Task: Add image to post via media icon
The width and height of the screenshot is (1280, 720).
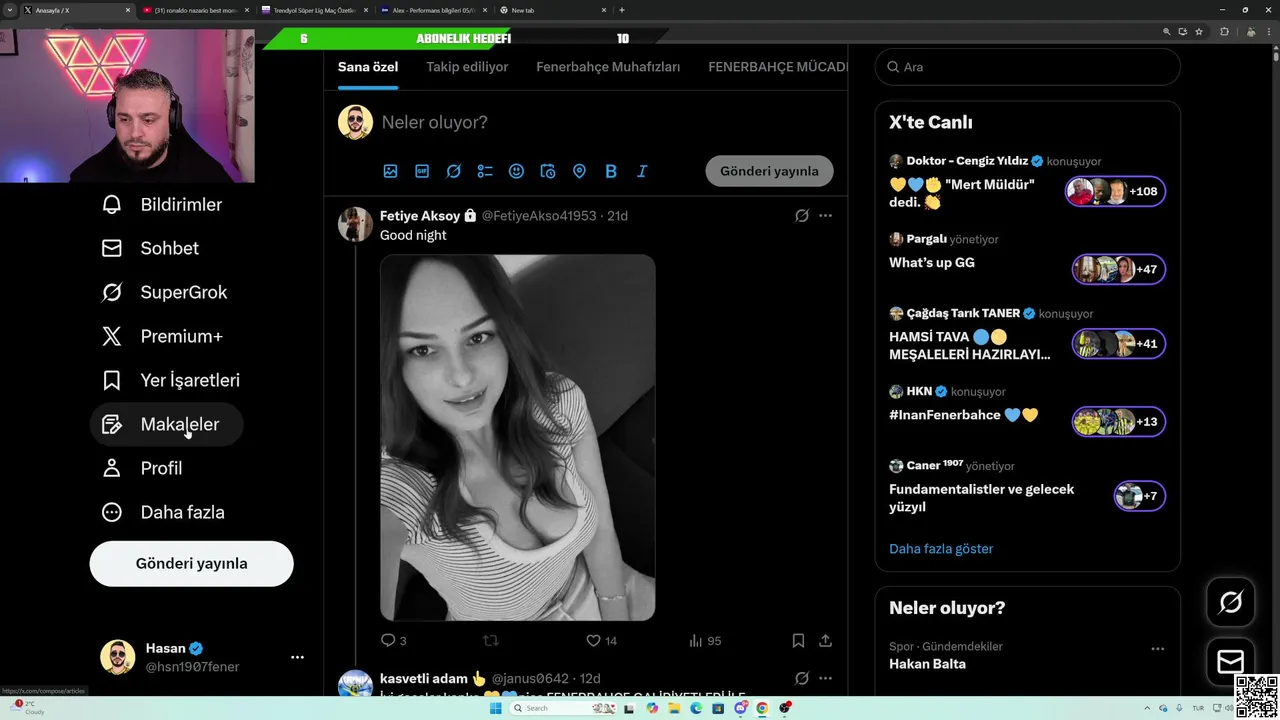Action: 390,171
